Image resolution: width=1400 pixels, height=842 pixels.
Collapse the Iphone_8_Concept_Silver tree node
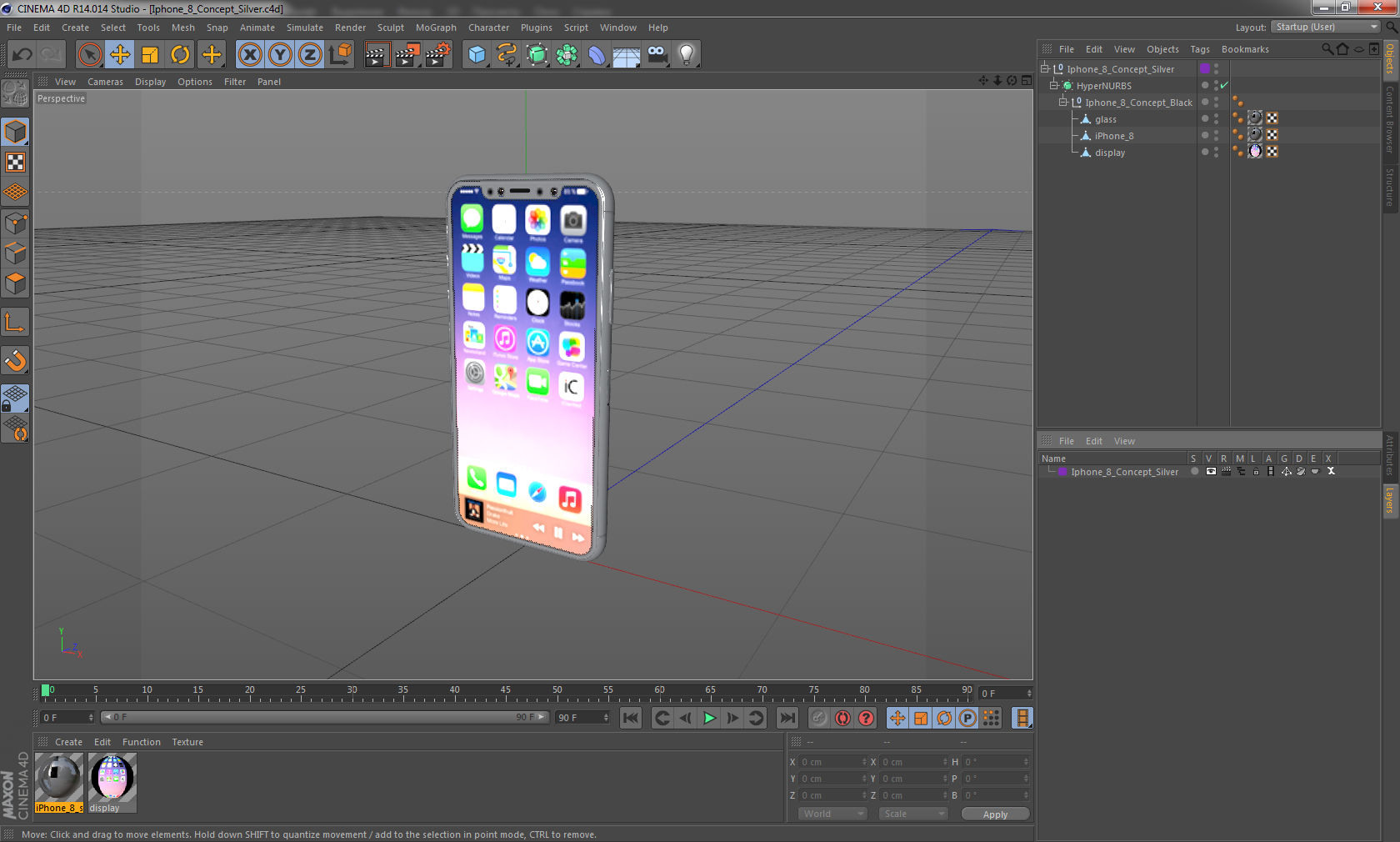point(1044,68)
